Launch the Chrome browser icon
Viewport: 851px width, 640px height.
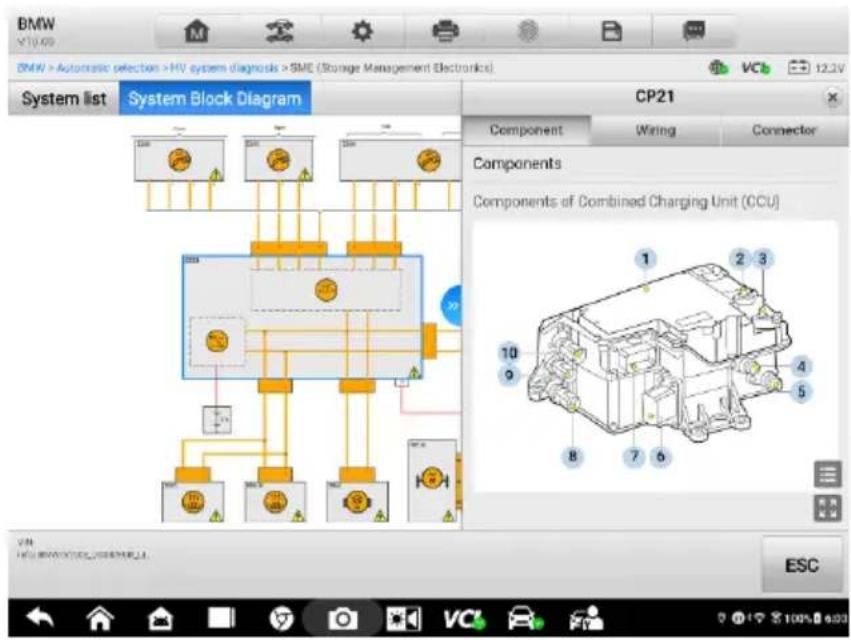pos(282,619)
